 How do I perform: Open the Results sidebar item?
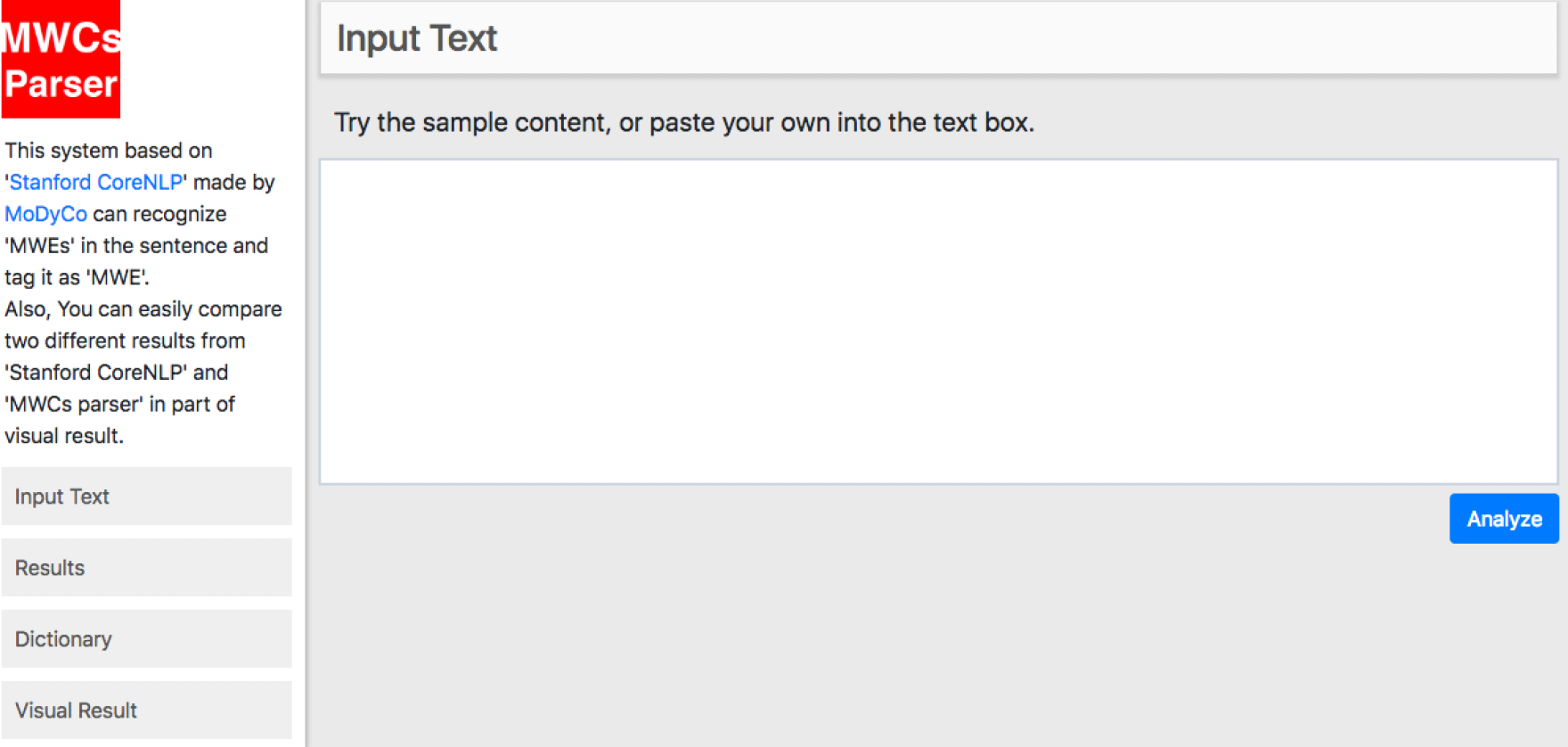tap(146, 568)
